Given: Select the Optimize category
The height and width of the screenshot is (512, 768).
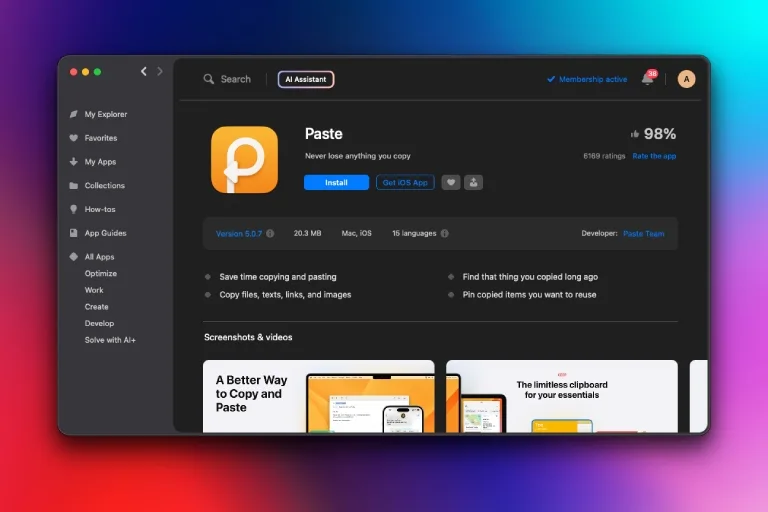Looking at the screenshot, I should pos(101,273).
